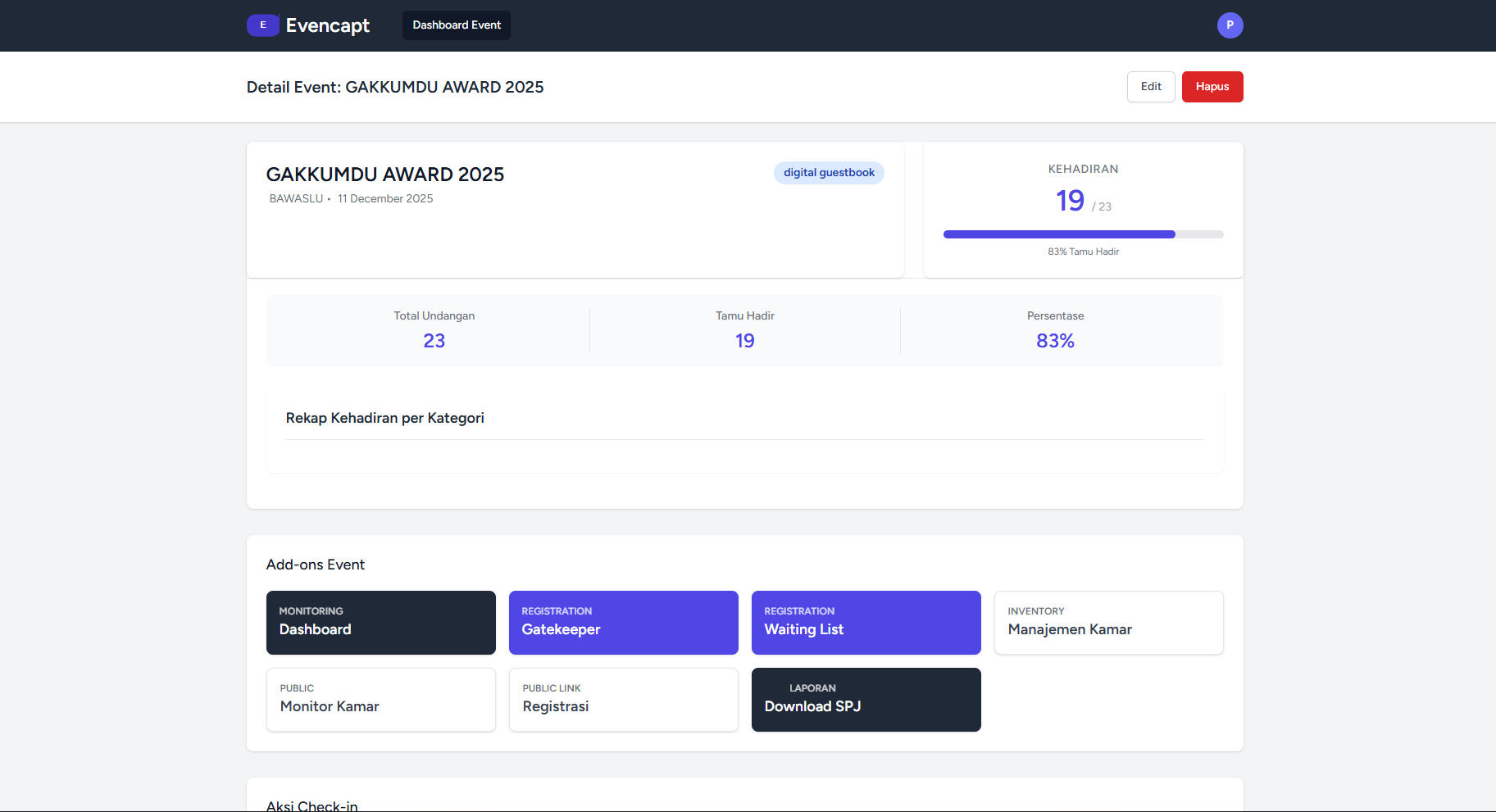Switch to the Dashboard Event tab
The width and height of the screenshot is (1496, 812).
[x=456, y=25]
